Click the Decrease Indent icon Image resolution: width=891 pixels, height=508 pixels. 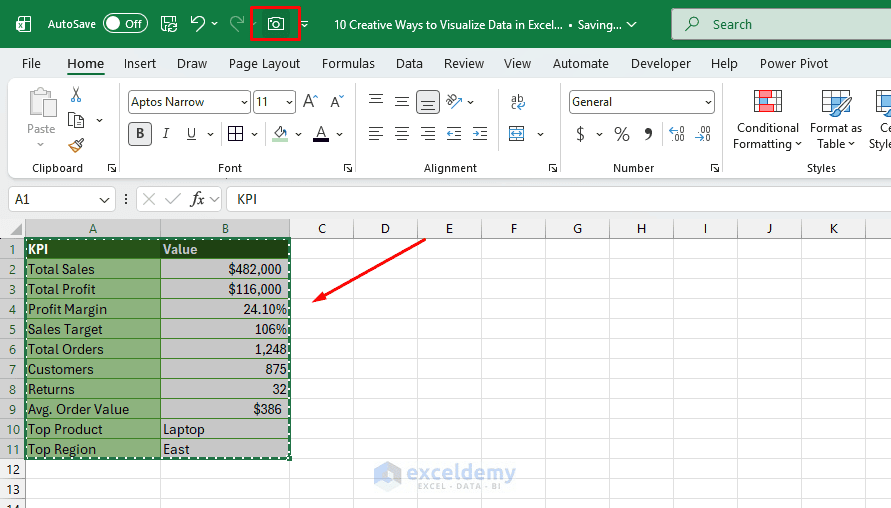click(x=454, y=134)
